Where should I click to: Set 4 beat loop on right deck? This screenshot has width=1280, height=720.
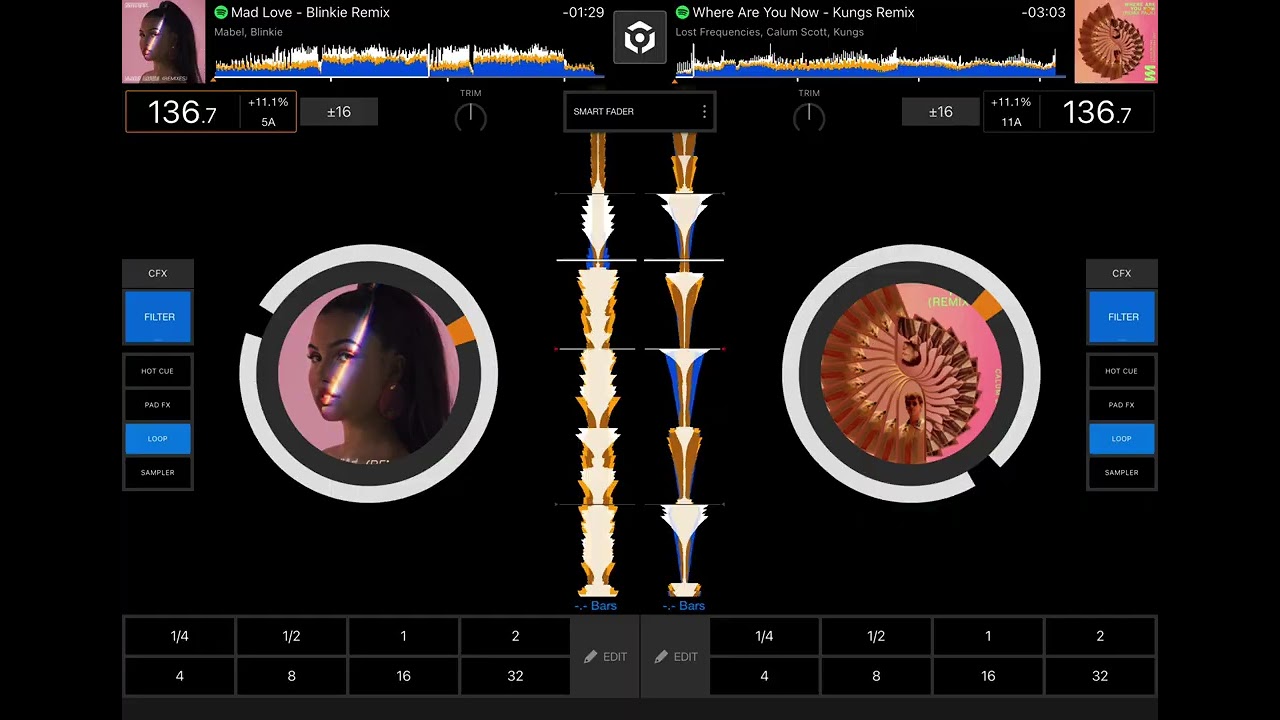click(x=764, y=676)
